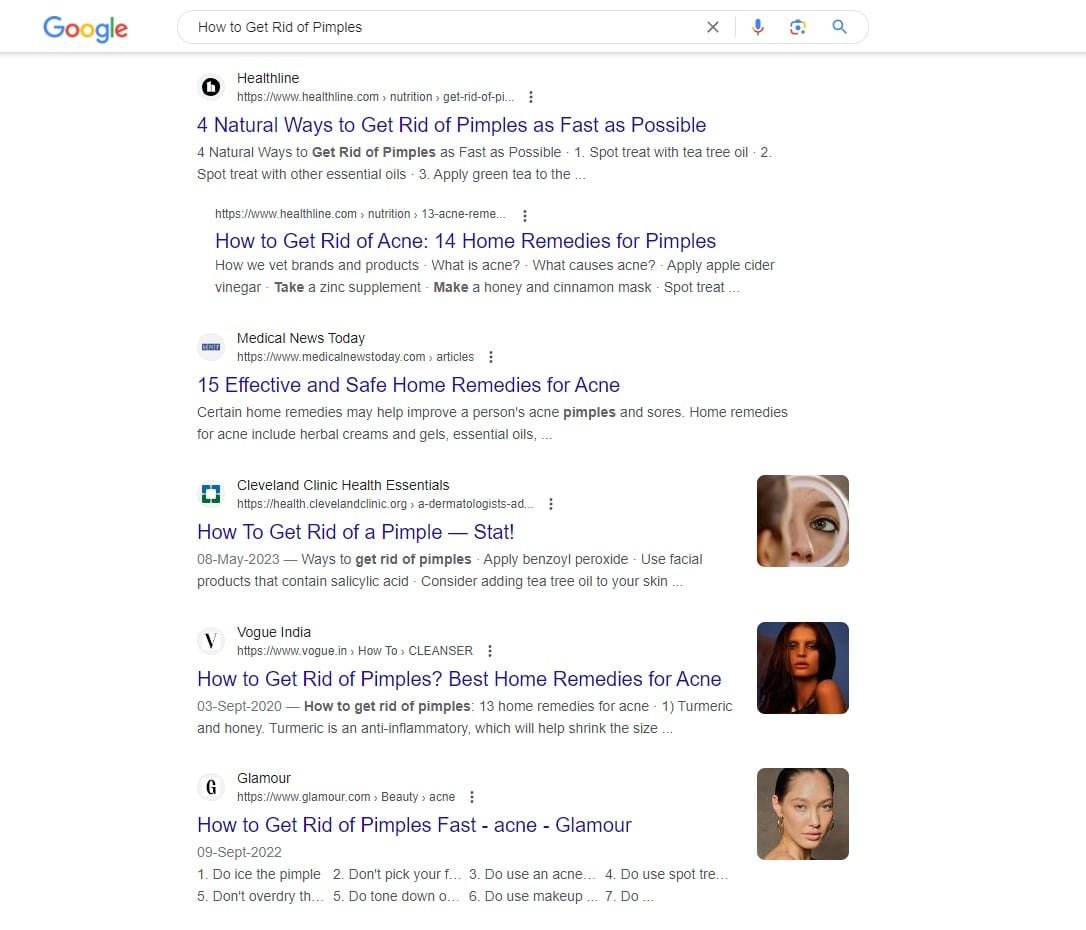Click the Healthline site favicon
The width and height of the screenshot is (1086, 930).
211,87
